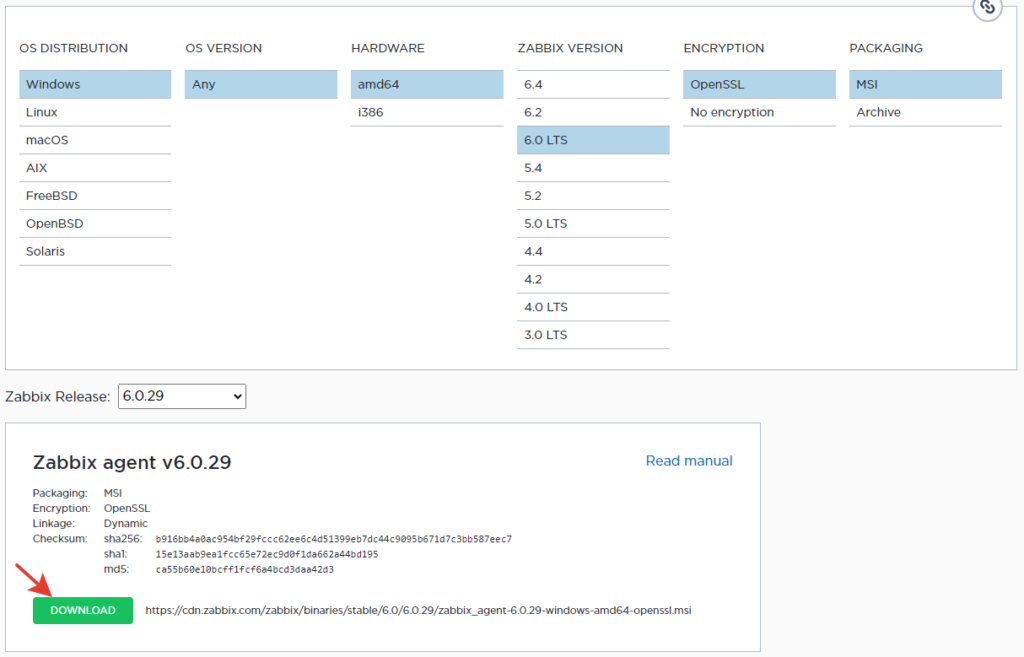
Task: Choose Zabbix version 5.0 LTS
Action: pos(593,223)
